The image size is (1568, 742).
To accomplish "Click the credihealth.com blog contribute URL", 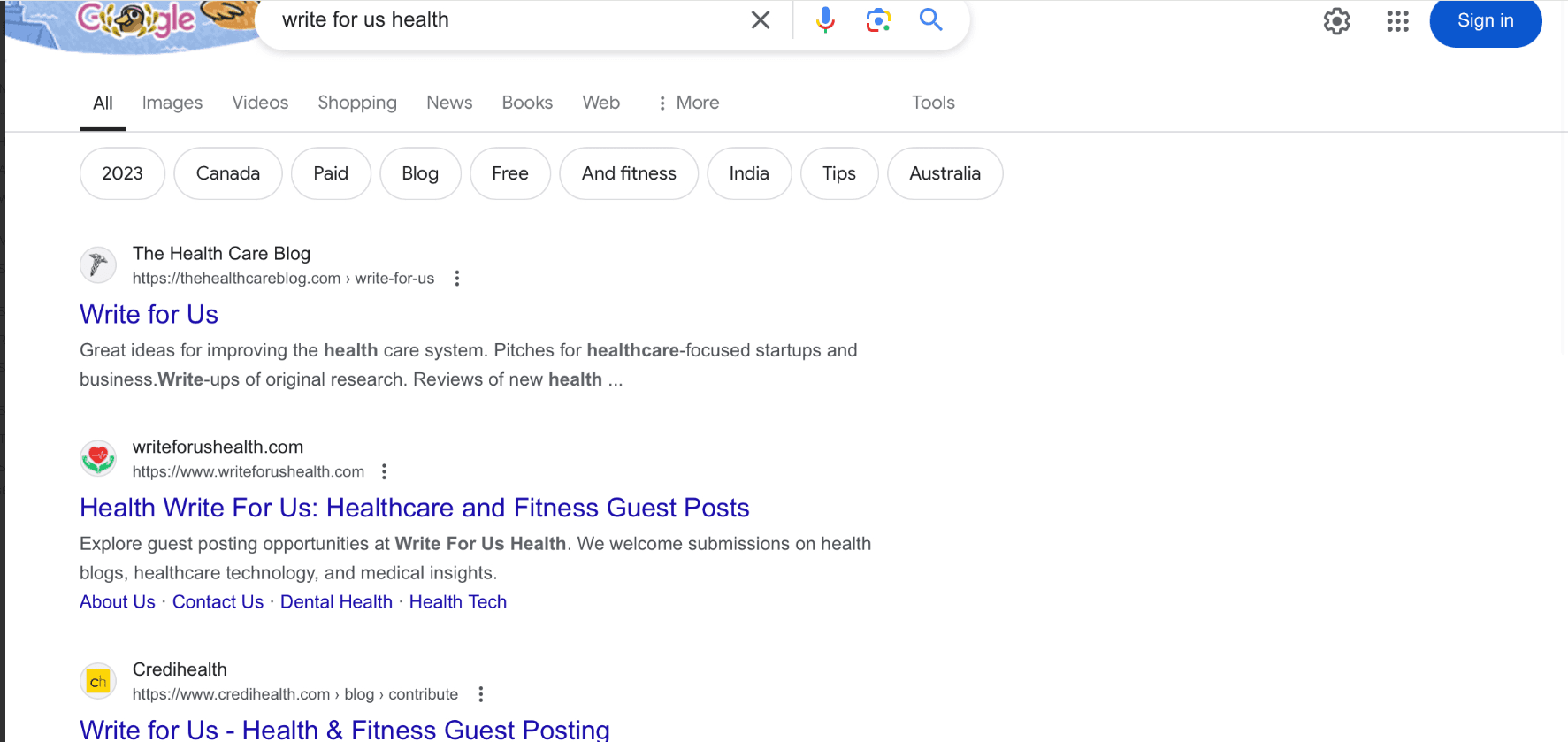I will click(295, 694).
